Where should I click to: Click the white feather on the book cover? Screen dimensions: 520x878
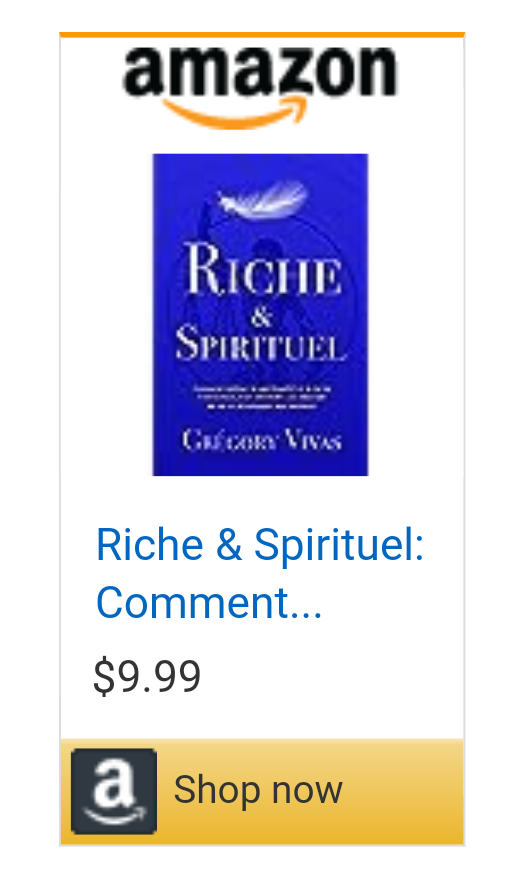coord(261,199)
